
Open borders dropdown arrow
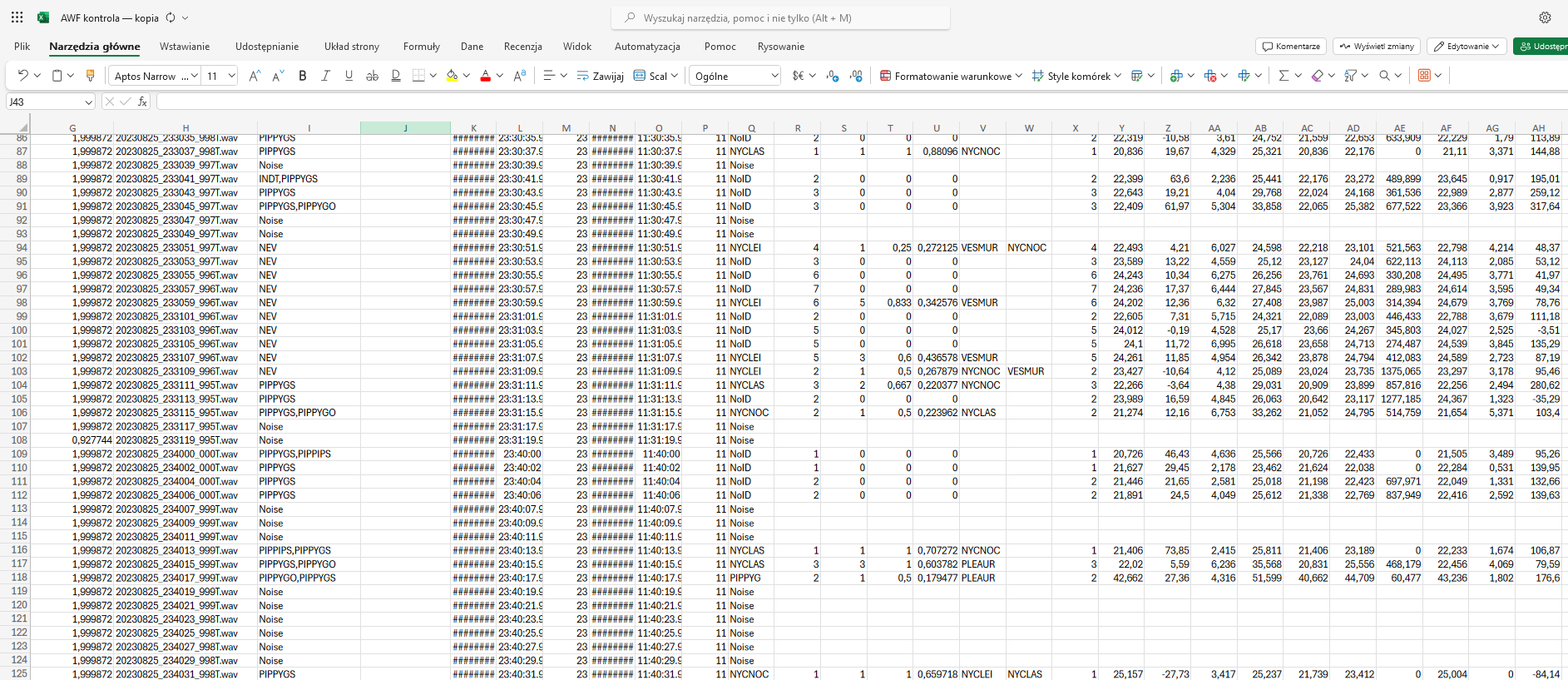point(433,76)
